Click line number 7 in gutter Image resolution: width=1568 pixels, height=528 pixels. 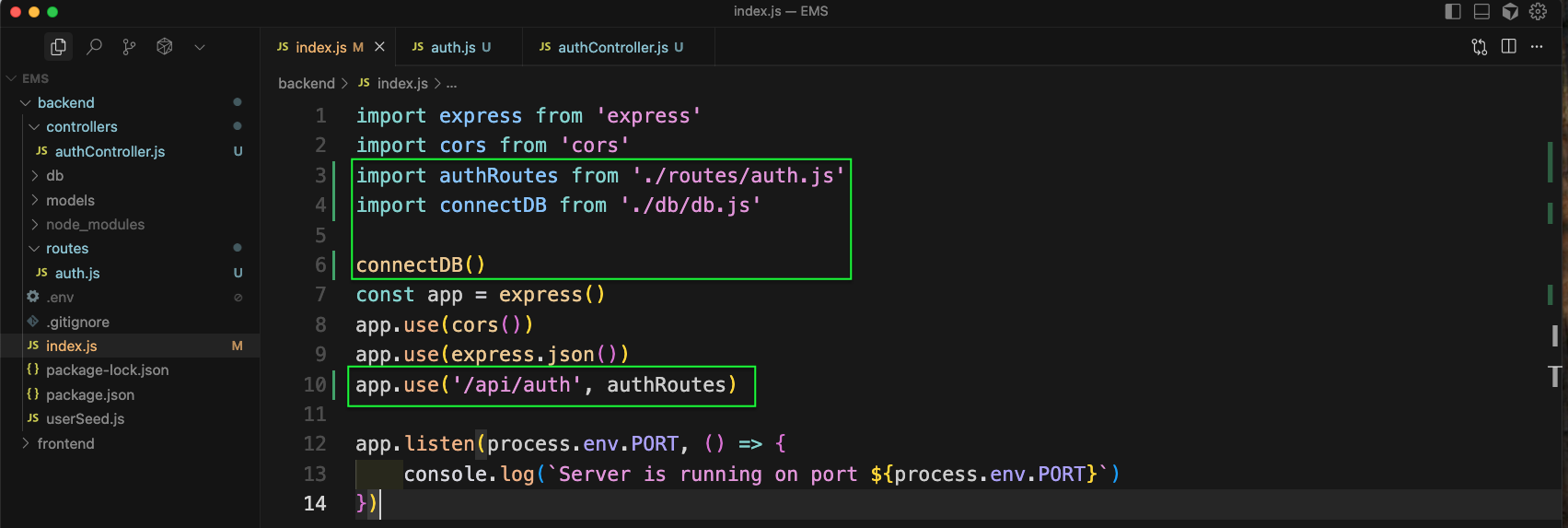pyautogui.click(x=320, y=295)
